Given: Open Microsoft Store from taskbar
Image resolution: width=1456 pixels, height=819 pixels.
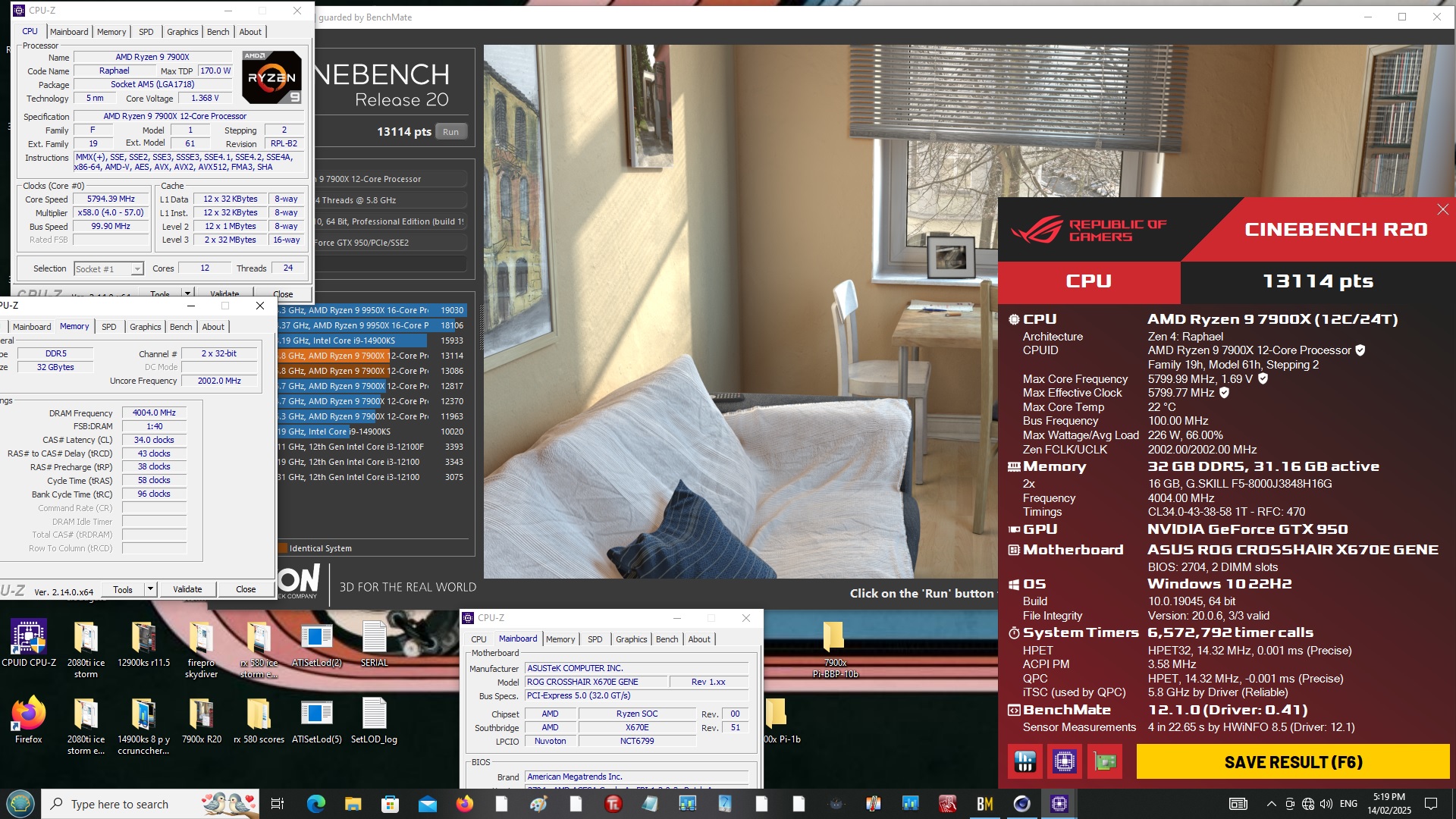Looking at the screenshot, I should [x=391, y=804].
